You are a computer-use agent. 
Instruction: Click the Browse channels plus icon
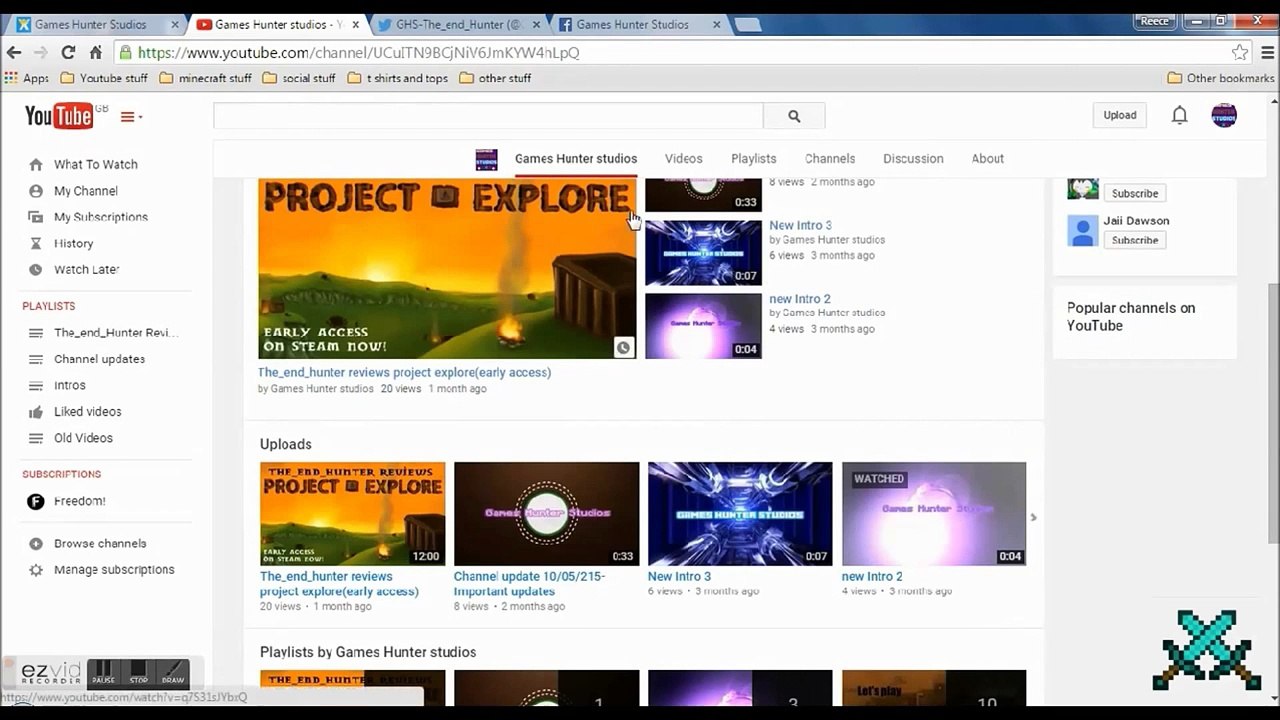pyautogui.click(x=36, y=544)
